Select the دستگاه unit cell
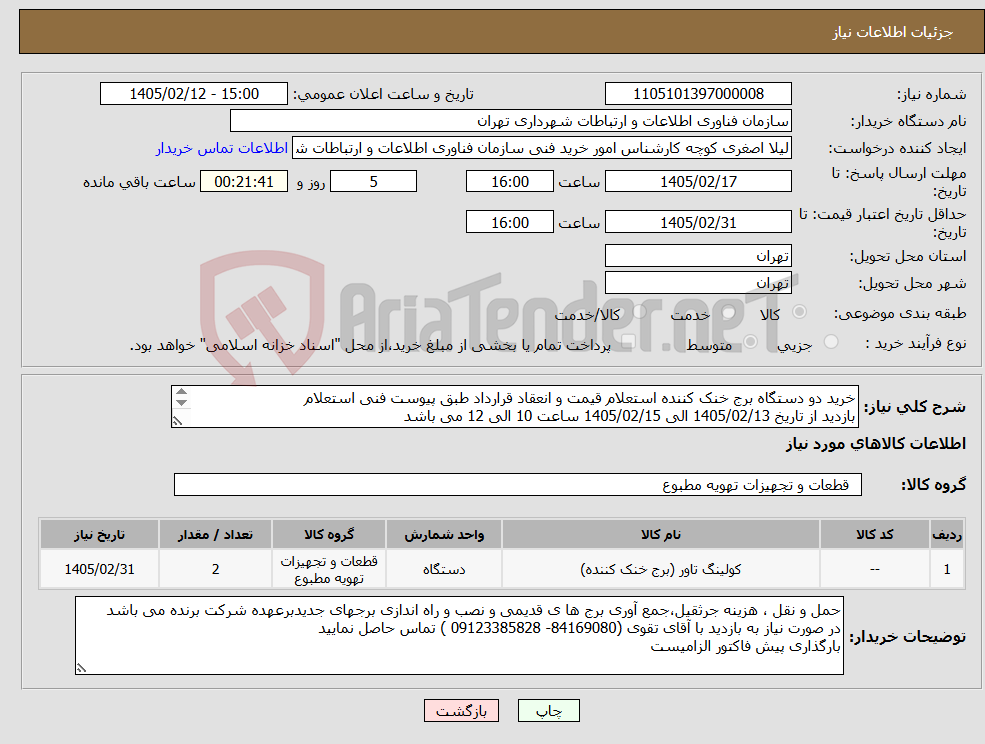This screenshot has height=744, width=985. point(444,569)
